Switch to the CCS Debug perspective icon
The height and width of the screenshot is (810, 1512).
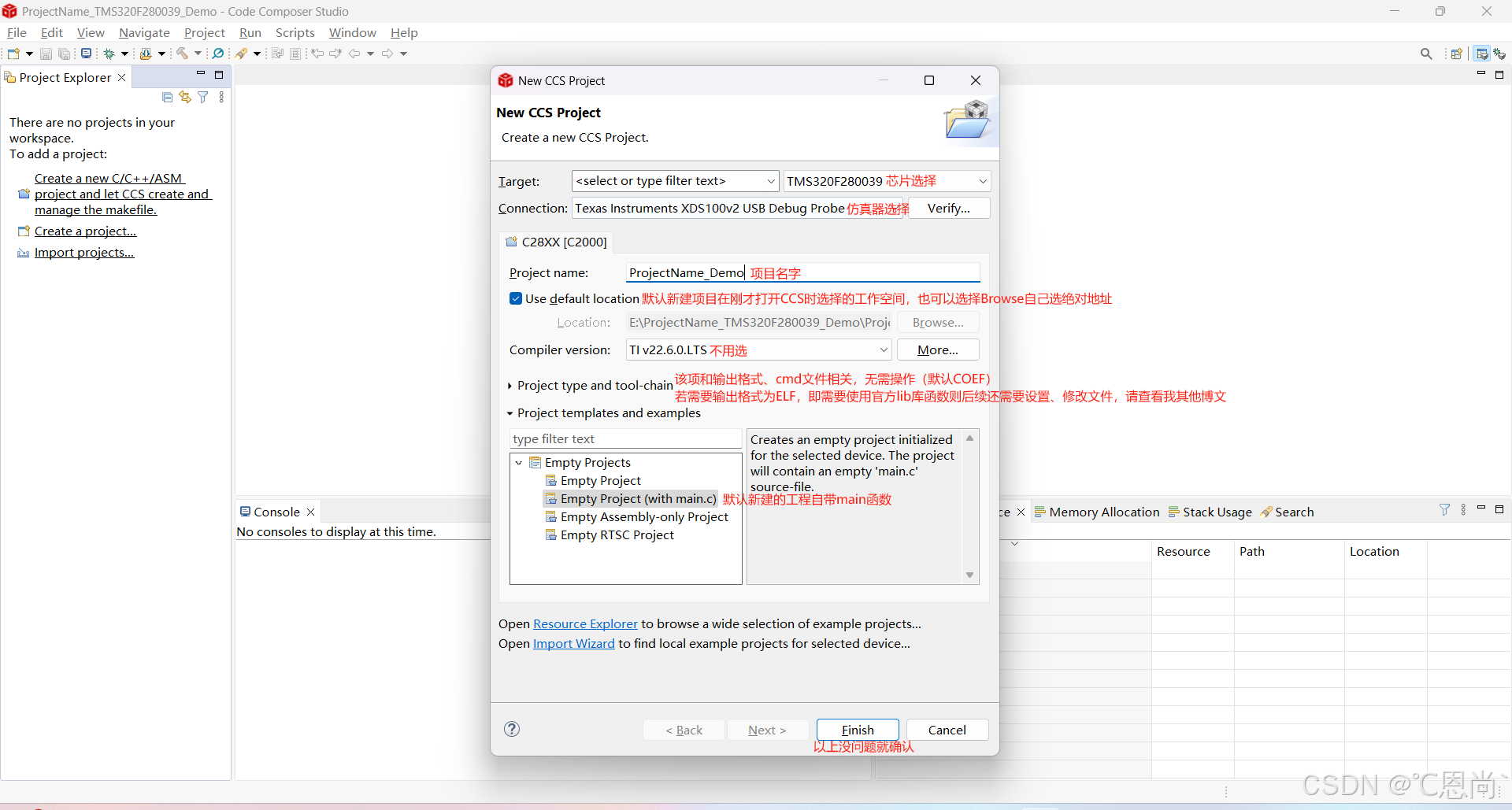pyautogui.click(x=1499, y=54)
